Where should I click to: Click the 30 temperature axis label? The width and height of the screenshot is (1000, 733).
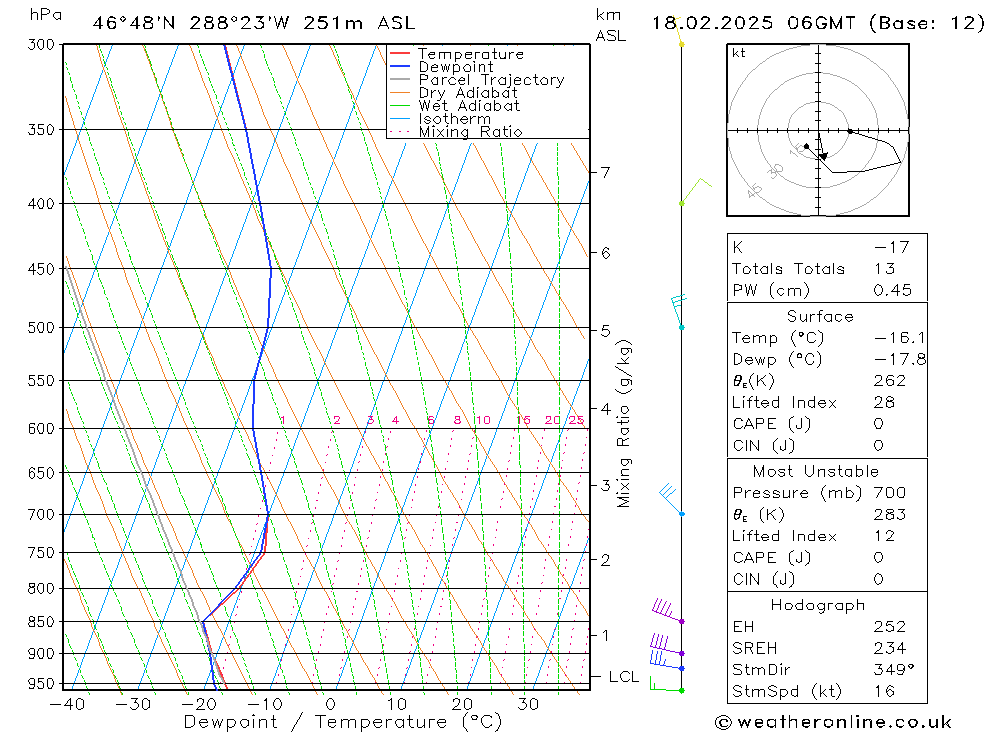528,704
